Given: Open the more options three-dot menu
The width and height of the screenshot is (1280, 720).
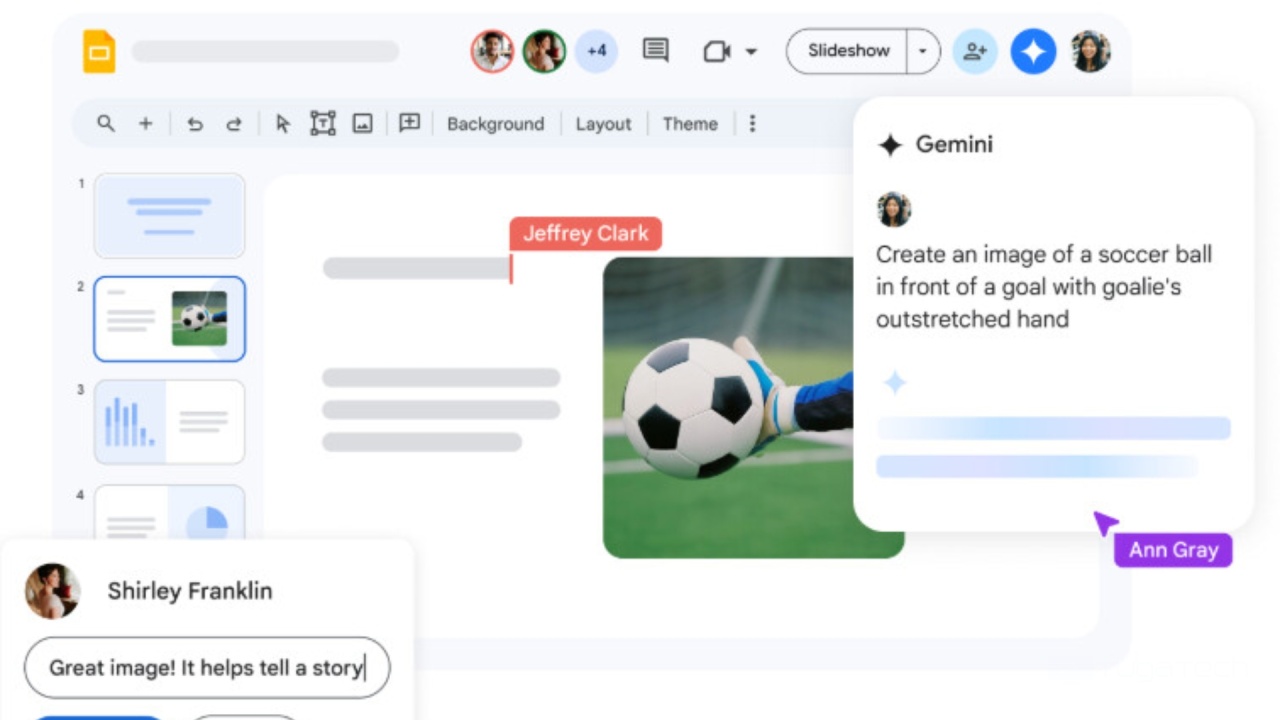Looking at the screenshot, I should 752,124.
